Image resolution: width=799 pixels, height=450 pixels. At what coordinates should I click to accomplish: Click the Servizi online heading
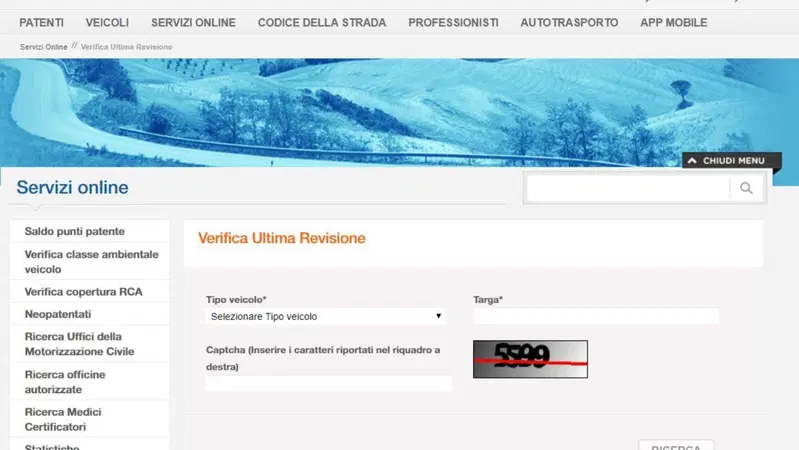click(72, 188)
